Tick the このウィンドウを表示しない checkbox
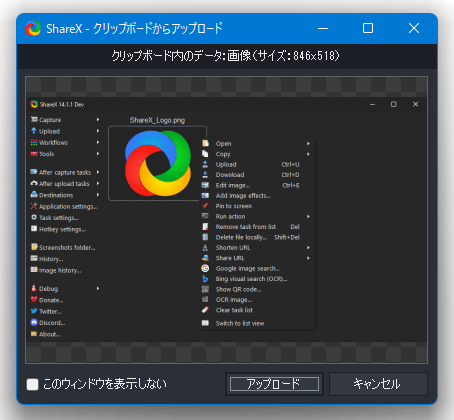 [x=32, y=384]
